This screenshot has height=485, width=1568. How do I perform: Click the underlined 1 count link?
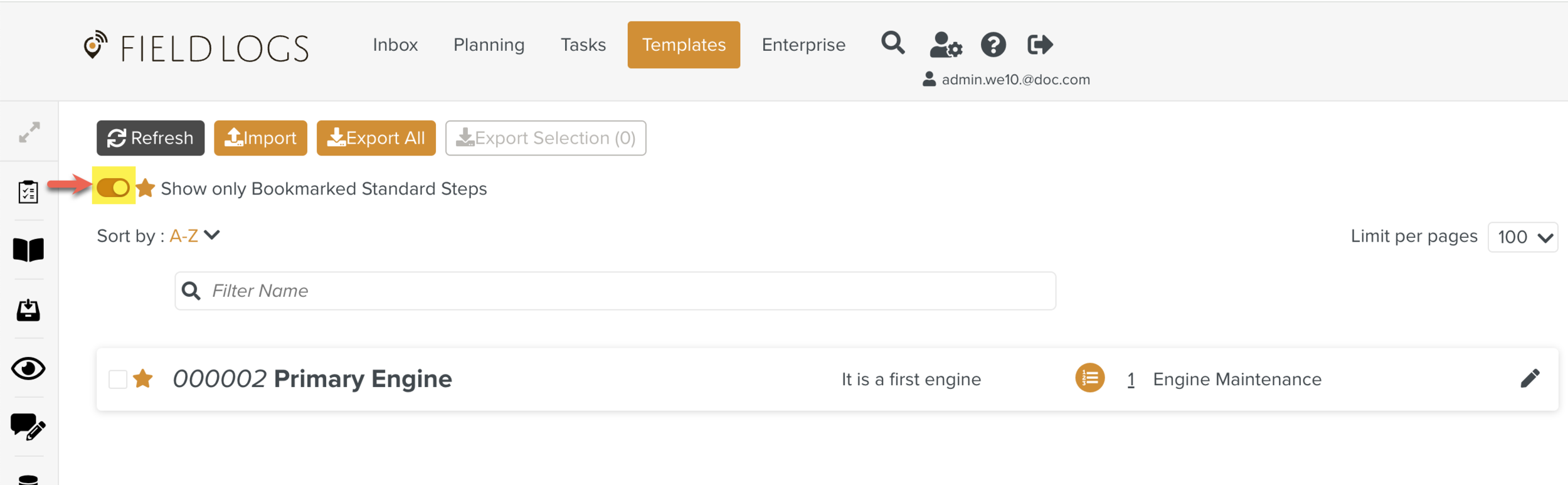[1130, 380]
